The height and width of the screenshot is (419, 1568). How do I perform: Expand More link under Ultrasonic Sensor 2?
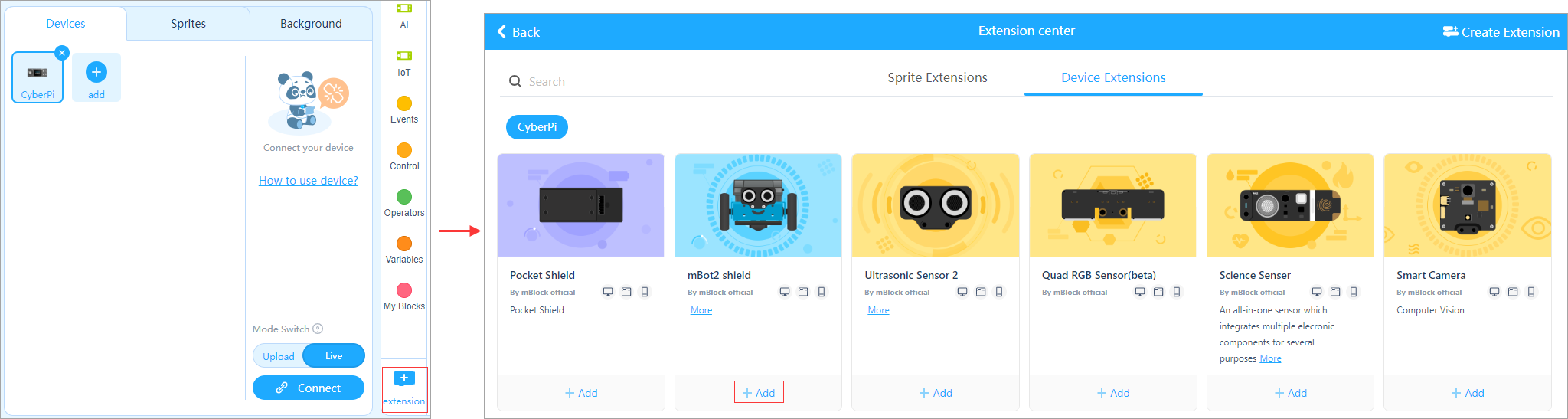pyautogui.click(x=878, y=310)
